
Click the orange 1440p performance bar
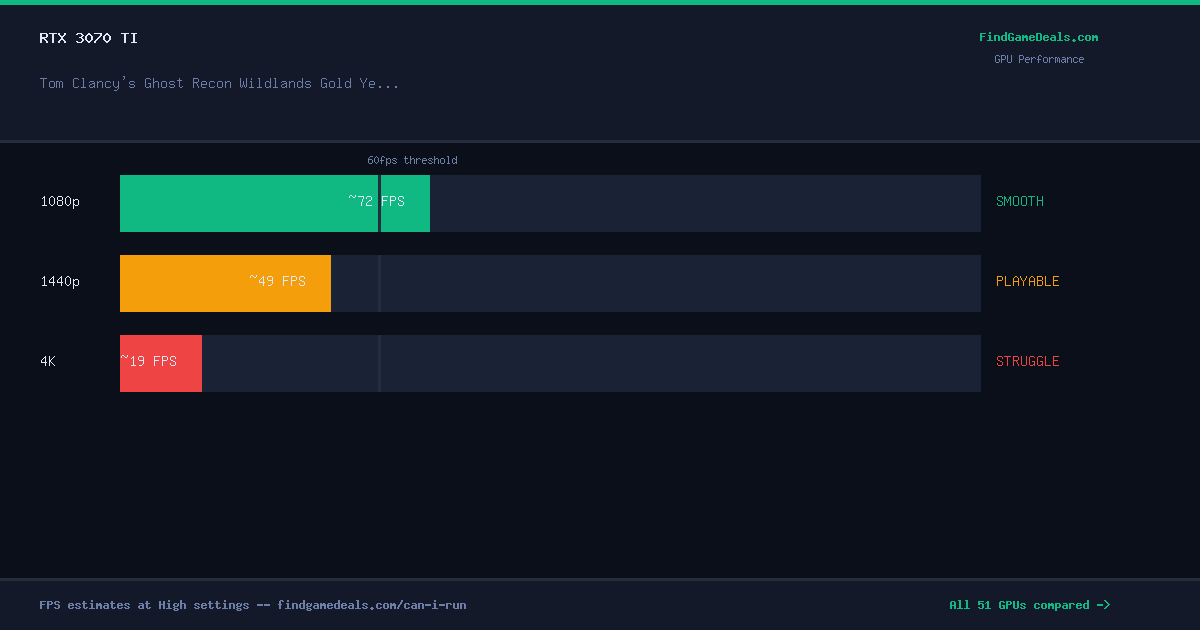[225, 284]
